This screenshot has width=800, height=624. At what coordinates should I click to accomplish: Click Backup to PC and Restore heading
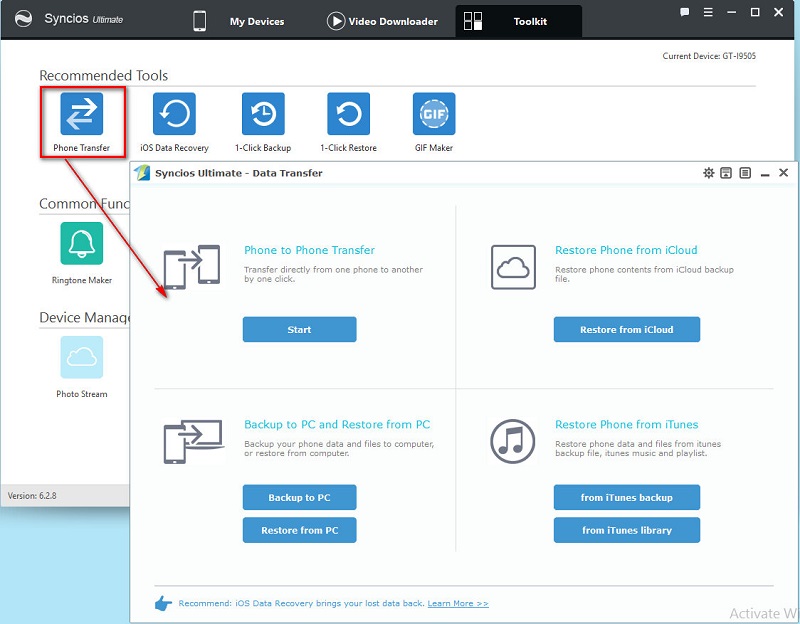click(337, 425)
